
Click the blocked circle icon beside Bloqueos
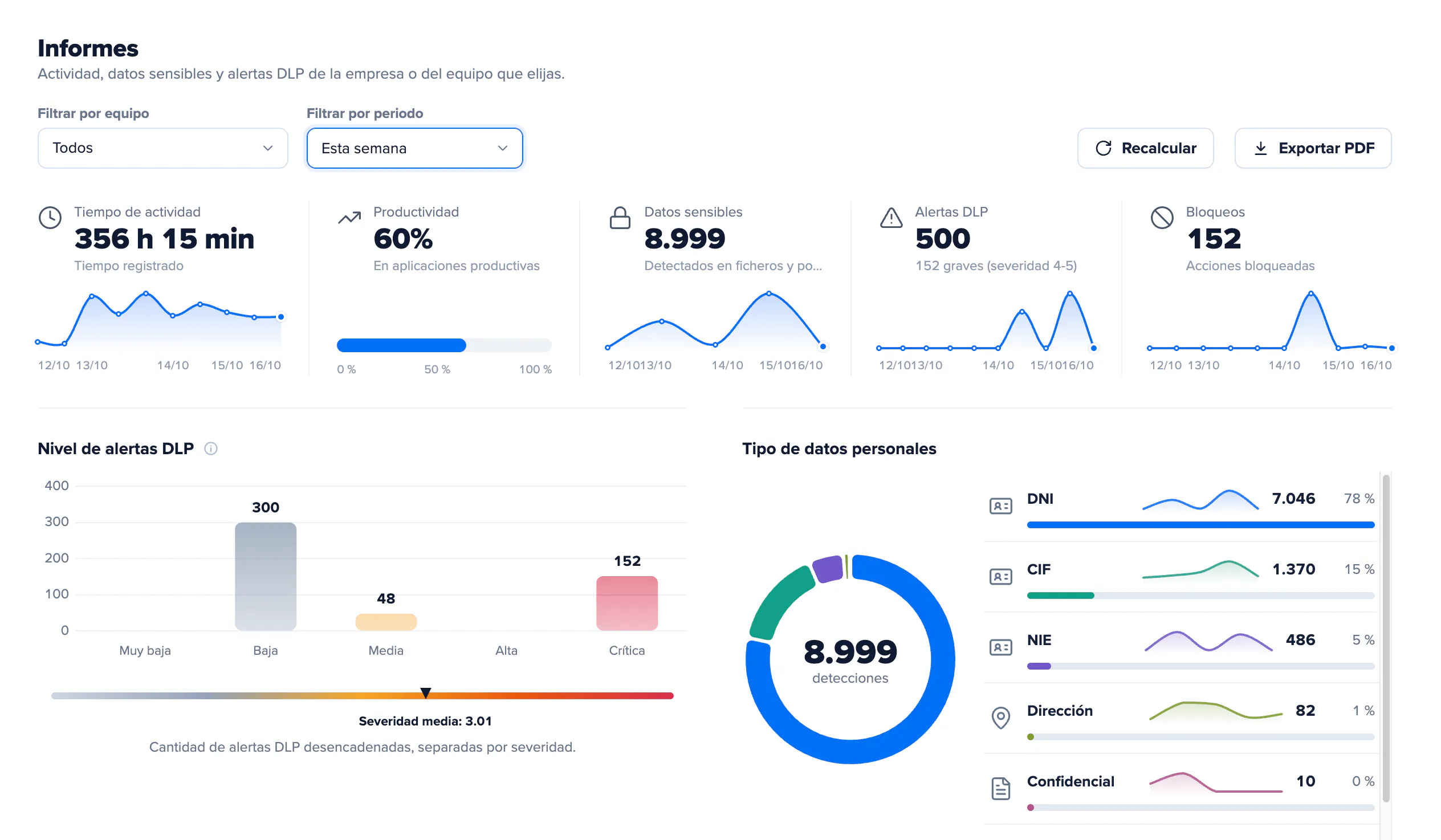click(1162, 218)
